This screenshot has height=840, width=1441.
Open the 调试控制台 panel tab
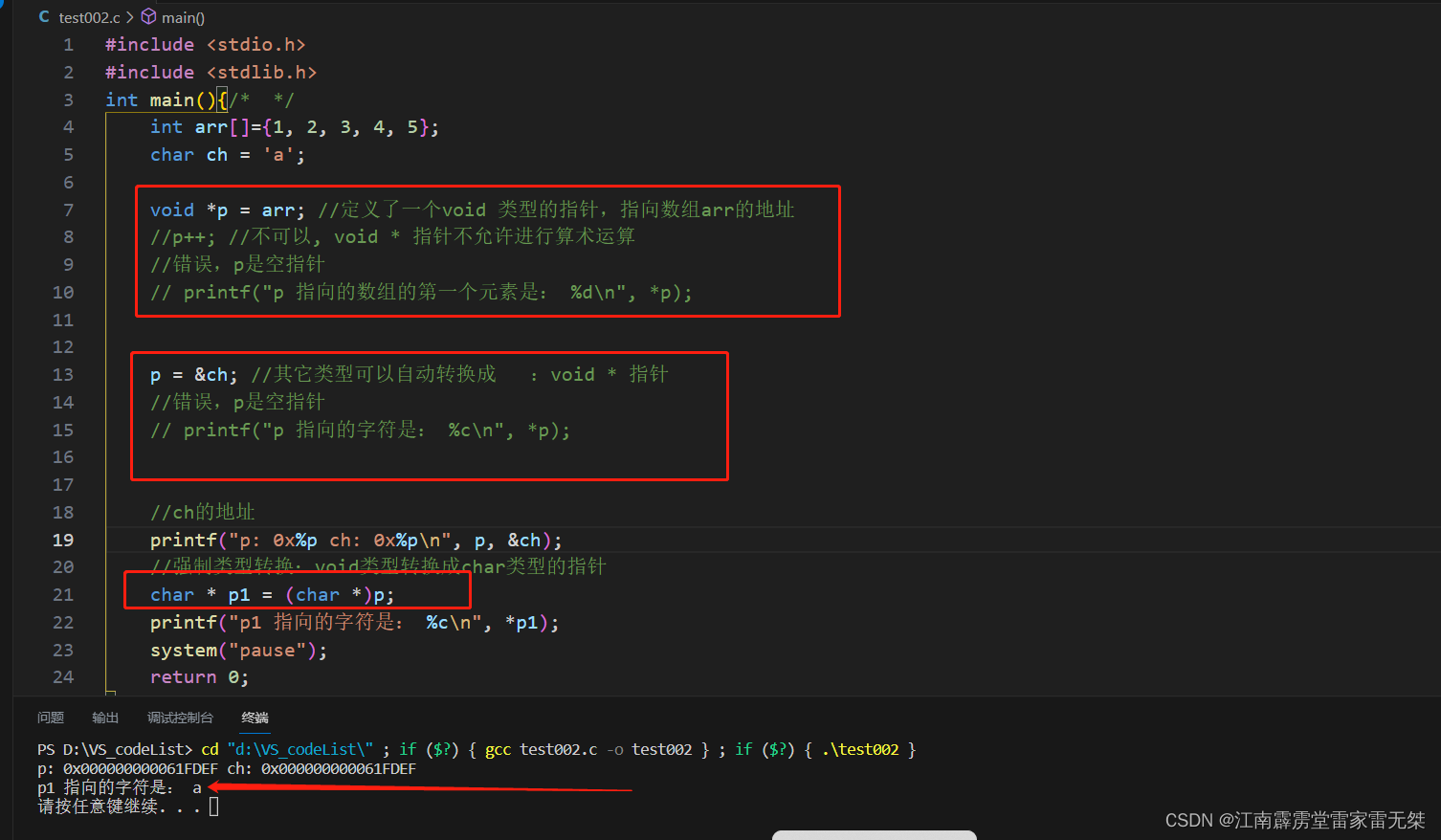coord(180,718)
